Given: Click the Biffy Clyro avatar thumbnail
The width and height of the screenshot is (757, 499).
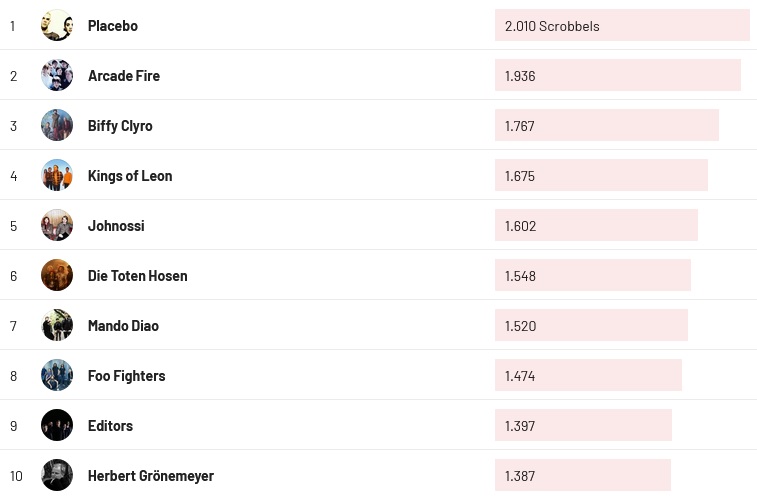Looking at the screenshot, I should click(57, 125).
